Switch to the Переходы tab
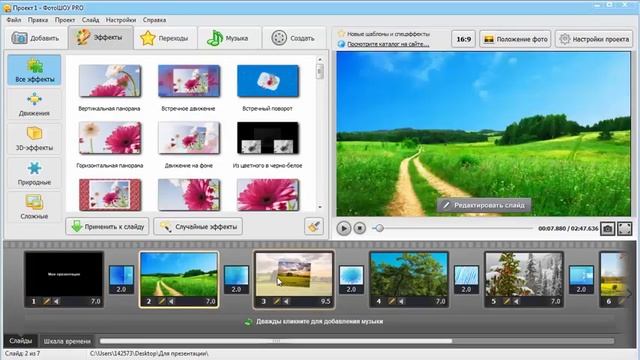 pos(165,38)
